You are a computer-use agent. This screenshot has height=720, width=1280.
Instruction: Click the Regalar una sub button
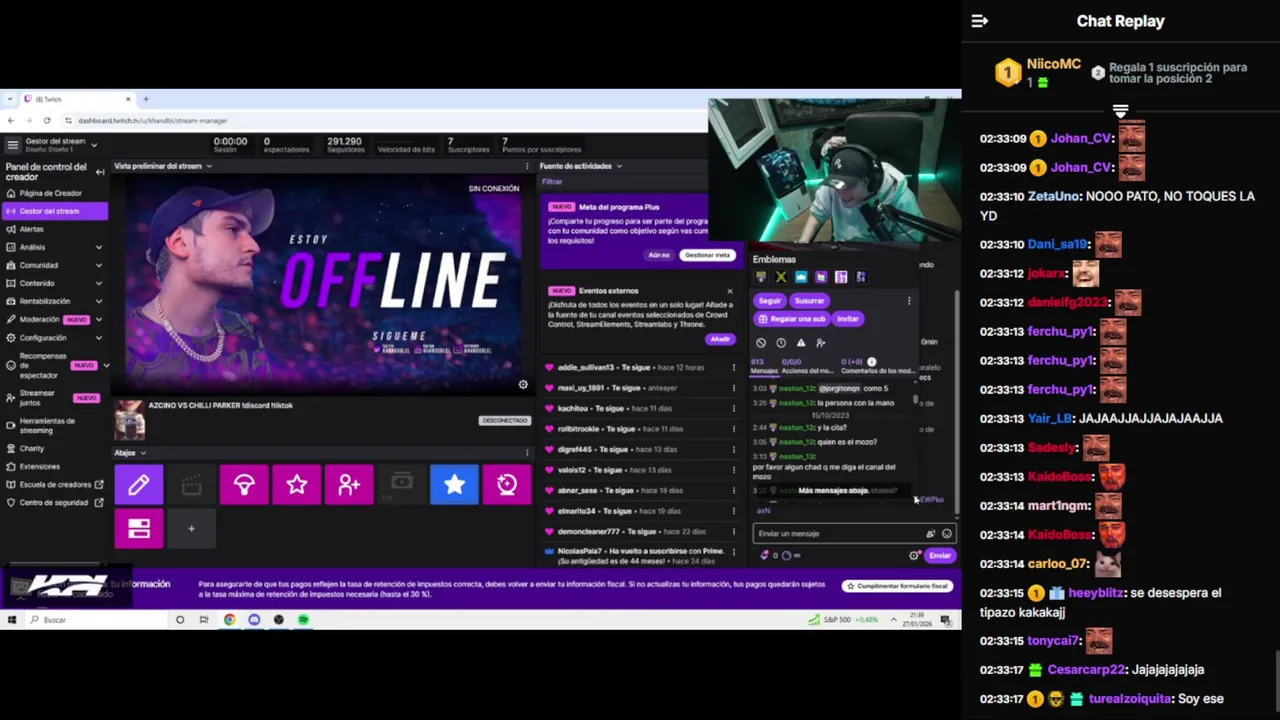click(x=792, y=319)
